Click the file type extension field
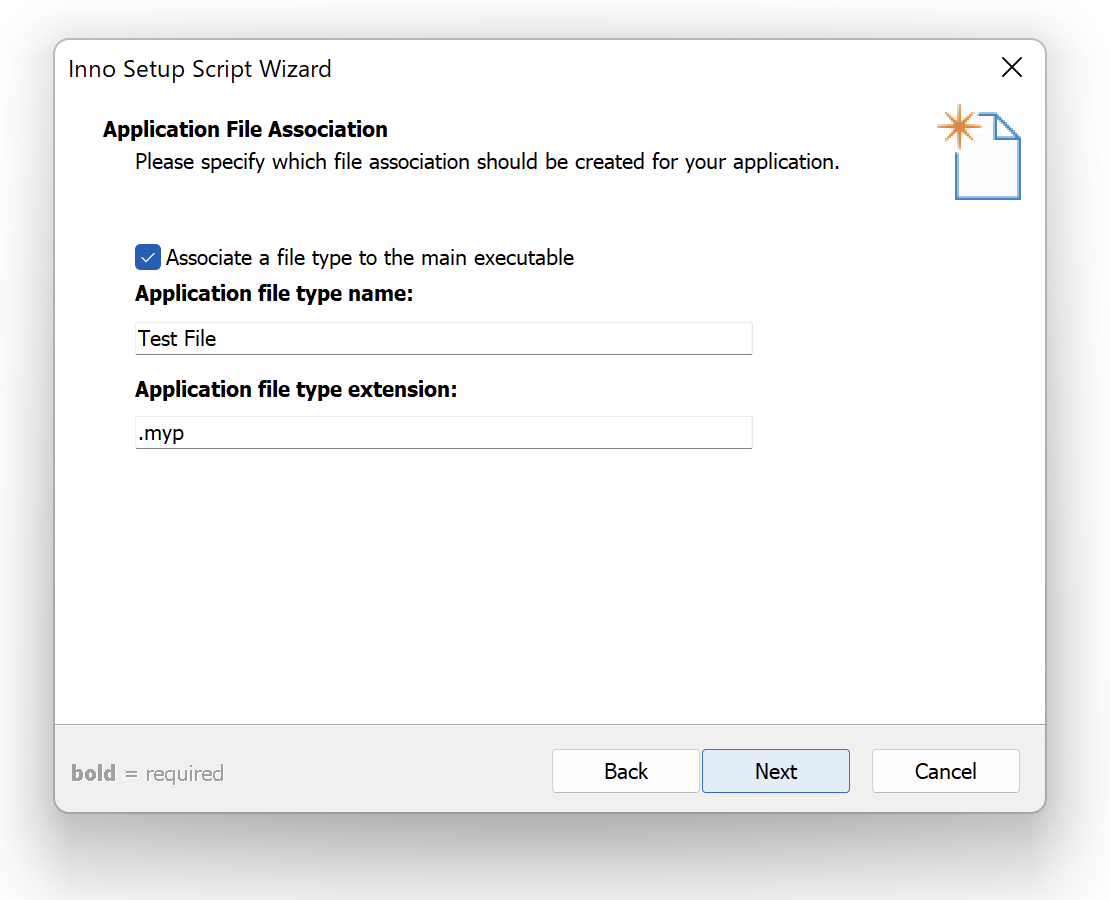This screenshot has width=1110, height=900. point(443,433)
